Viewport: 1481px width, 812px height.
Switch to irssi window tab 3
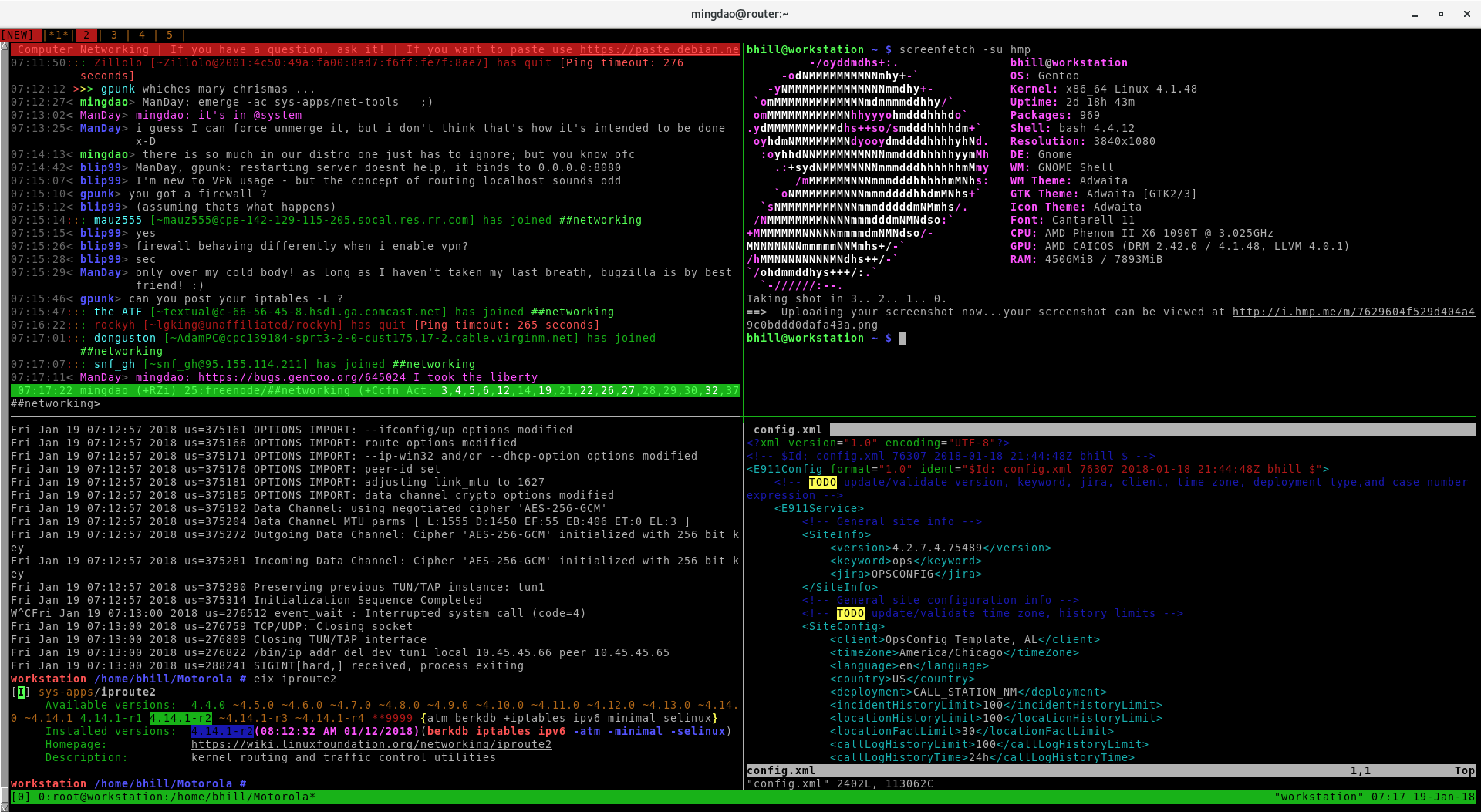[114, 35]
